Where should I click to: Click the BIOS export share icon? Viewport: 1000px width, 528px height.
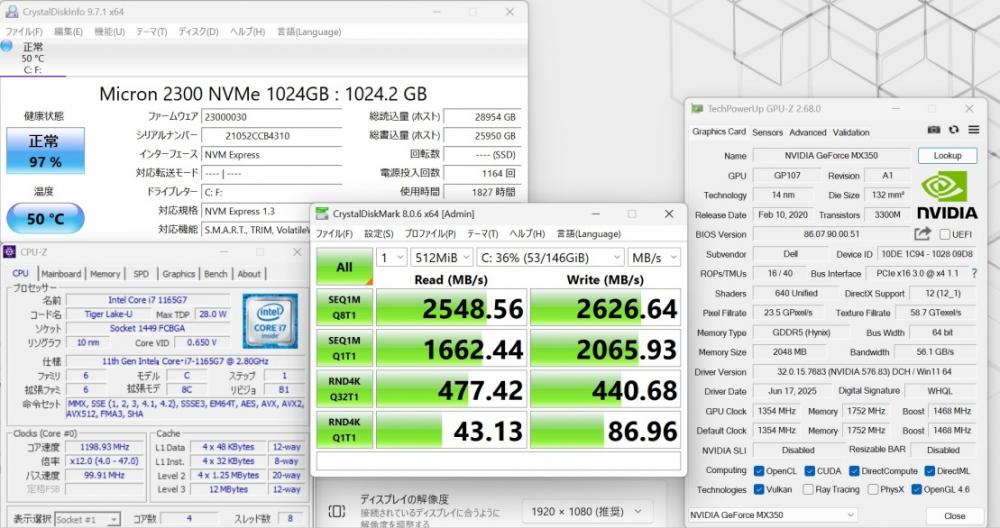[922, 234]
